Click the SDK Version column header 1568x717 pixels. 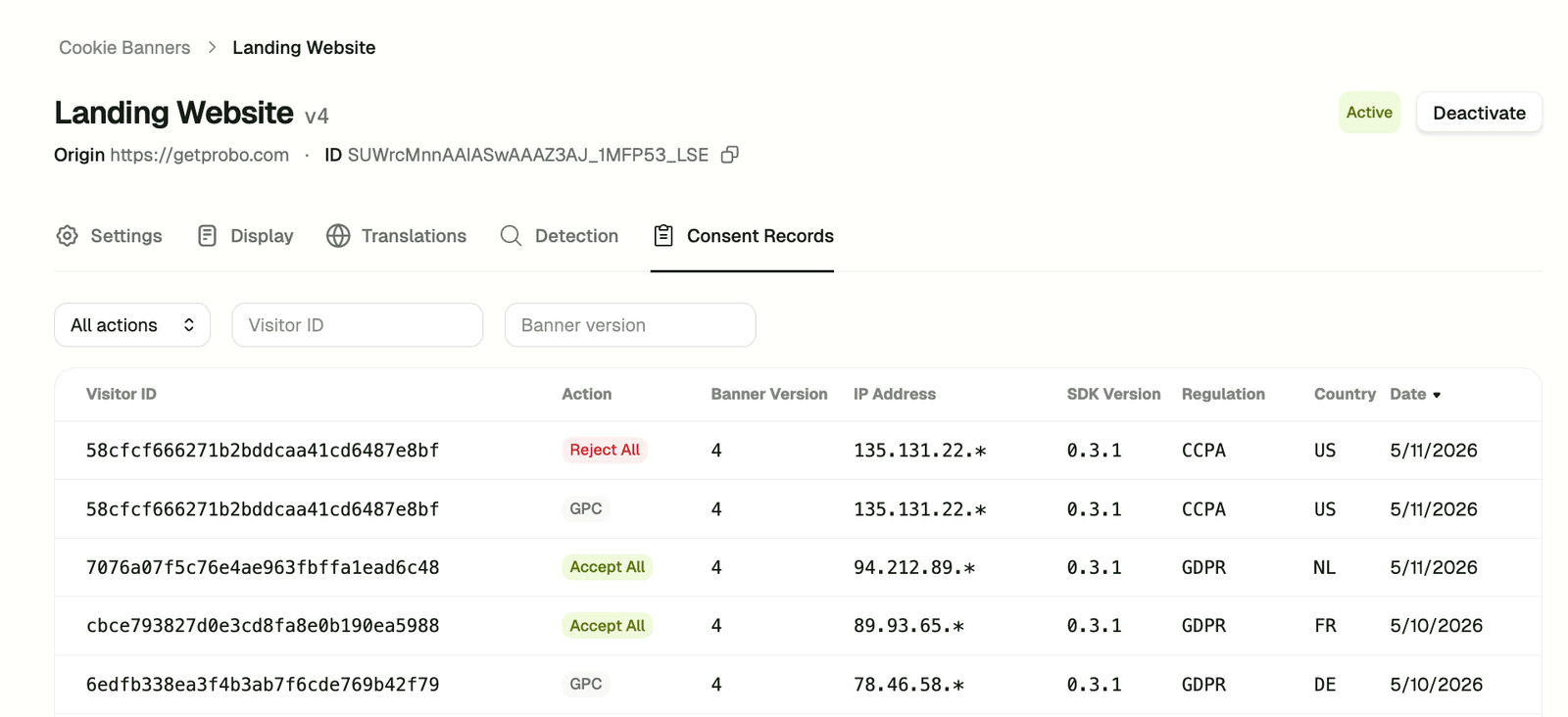coord(1113,394)
